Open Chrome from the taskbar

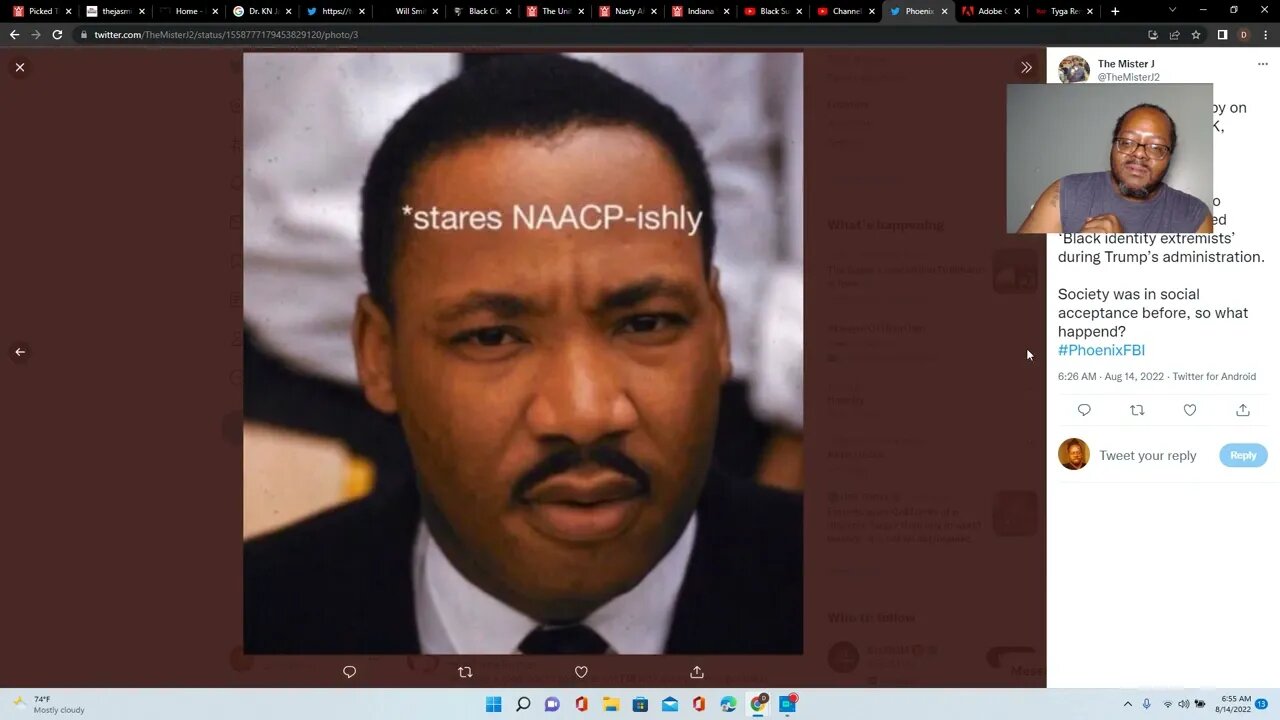[x=758, y=704]
